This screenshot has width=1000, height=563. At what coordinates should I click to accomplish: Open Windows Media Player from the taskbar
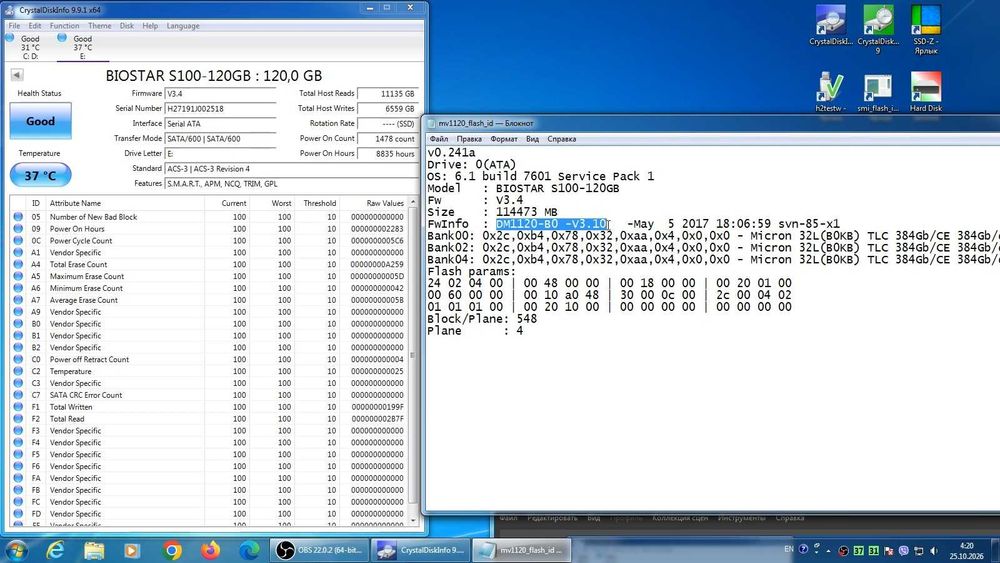click(x=132, y=550)
